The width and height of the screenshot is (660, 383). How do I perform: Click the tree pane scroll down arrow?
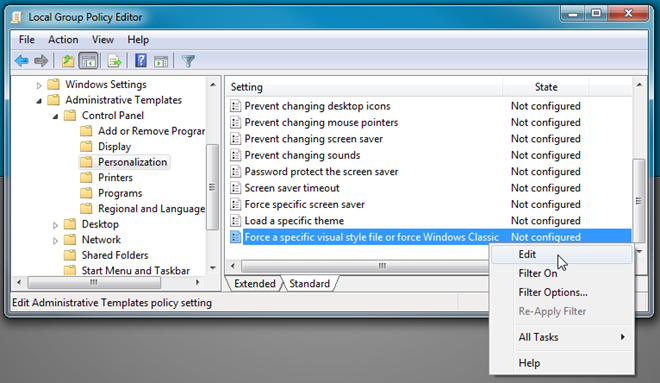tap(213, 268)
